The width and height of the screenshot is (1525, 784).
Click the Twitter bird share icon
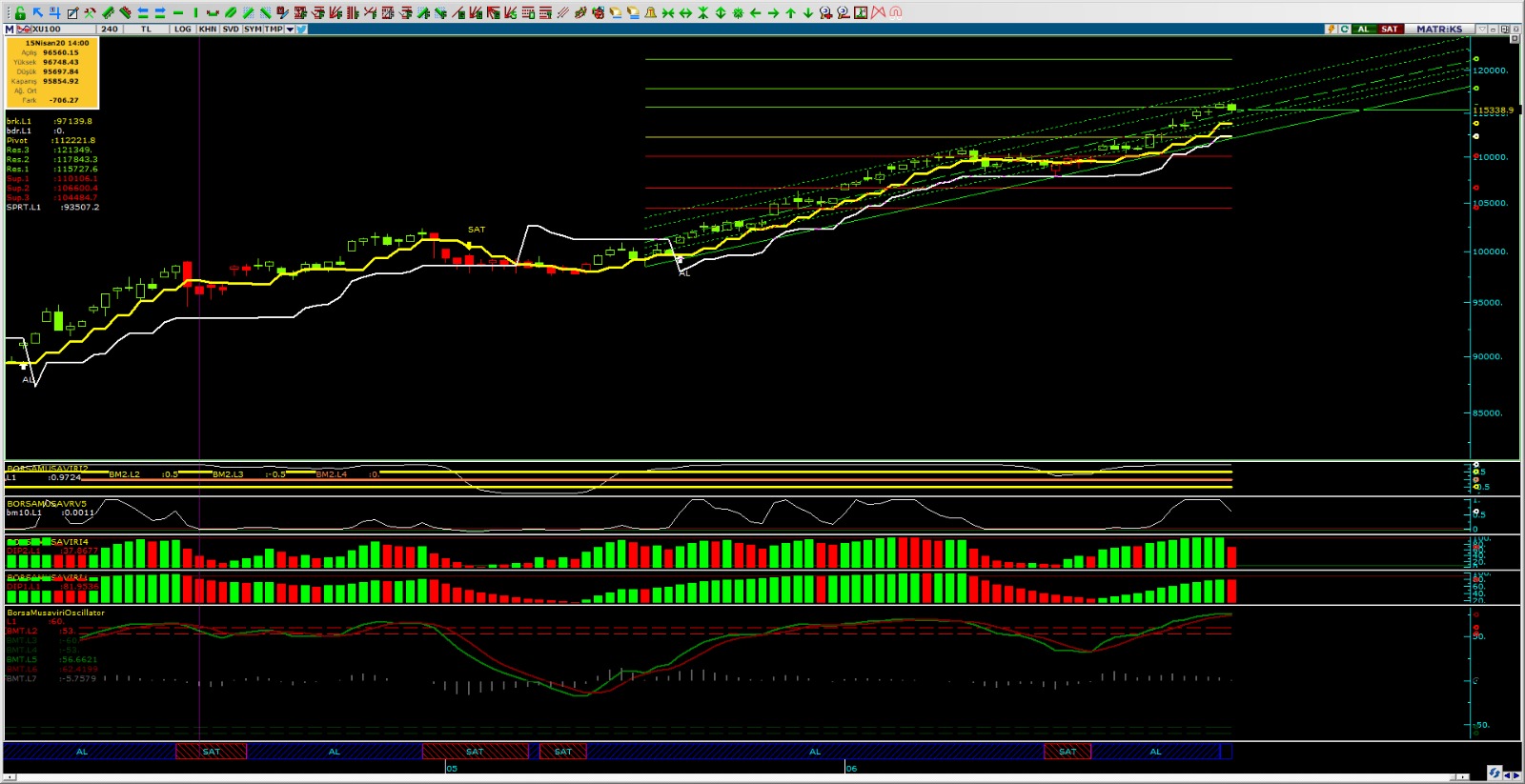click(x=301, y=30)
